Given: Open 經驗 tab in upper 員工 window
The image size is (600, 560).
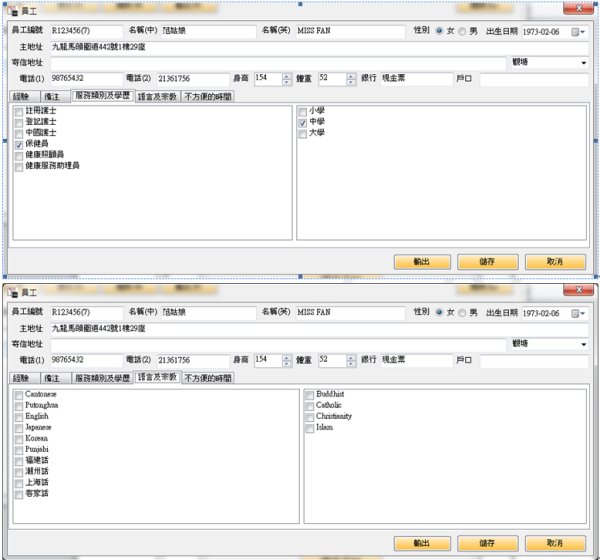Looking at the screenshot, I should 24,96.
